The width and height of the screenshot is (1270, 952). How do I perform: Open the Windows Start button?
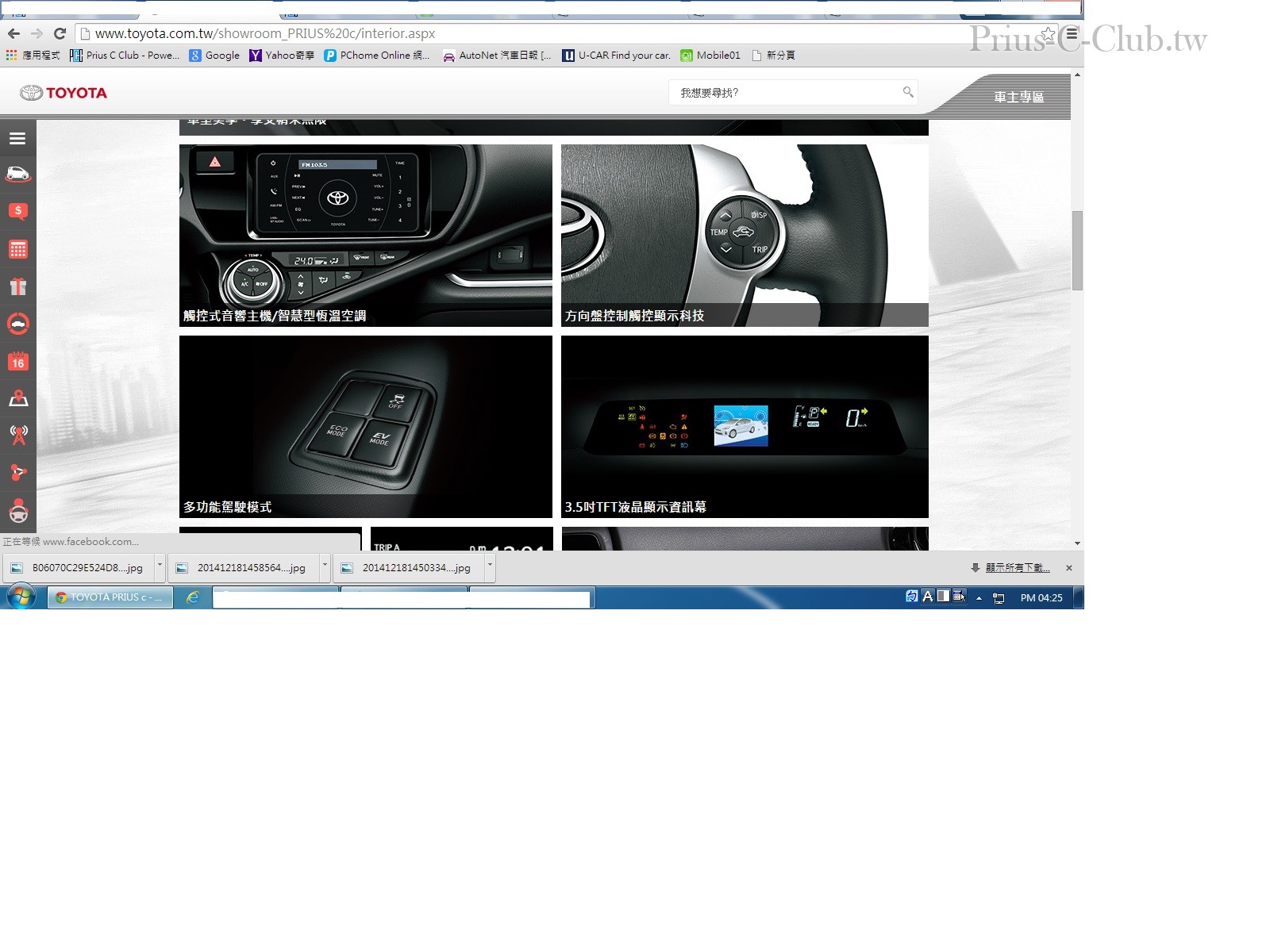[x=20, y=597]
